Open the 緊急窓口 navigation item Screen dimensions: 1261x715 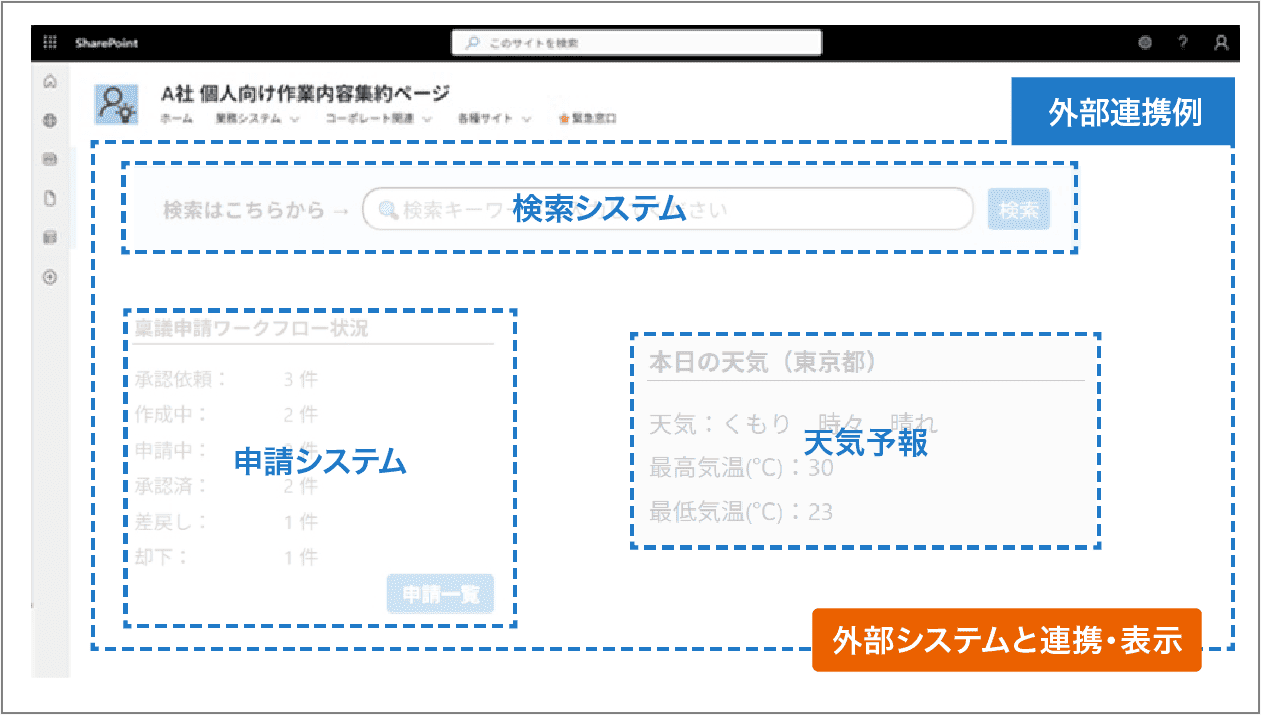pos(594,118)
